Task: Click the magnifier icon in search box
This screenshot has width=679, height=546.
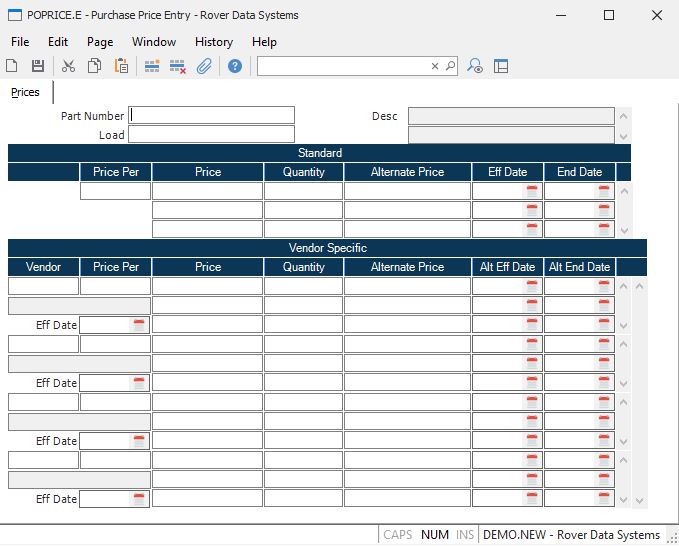Action: click(450, 66)
